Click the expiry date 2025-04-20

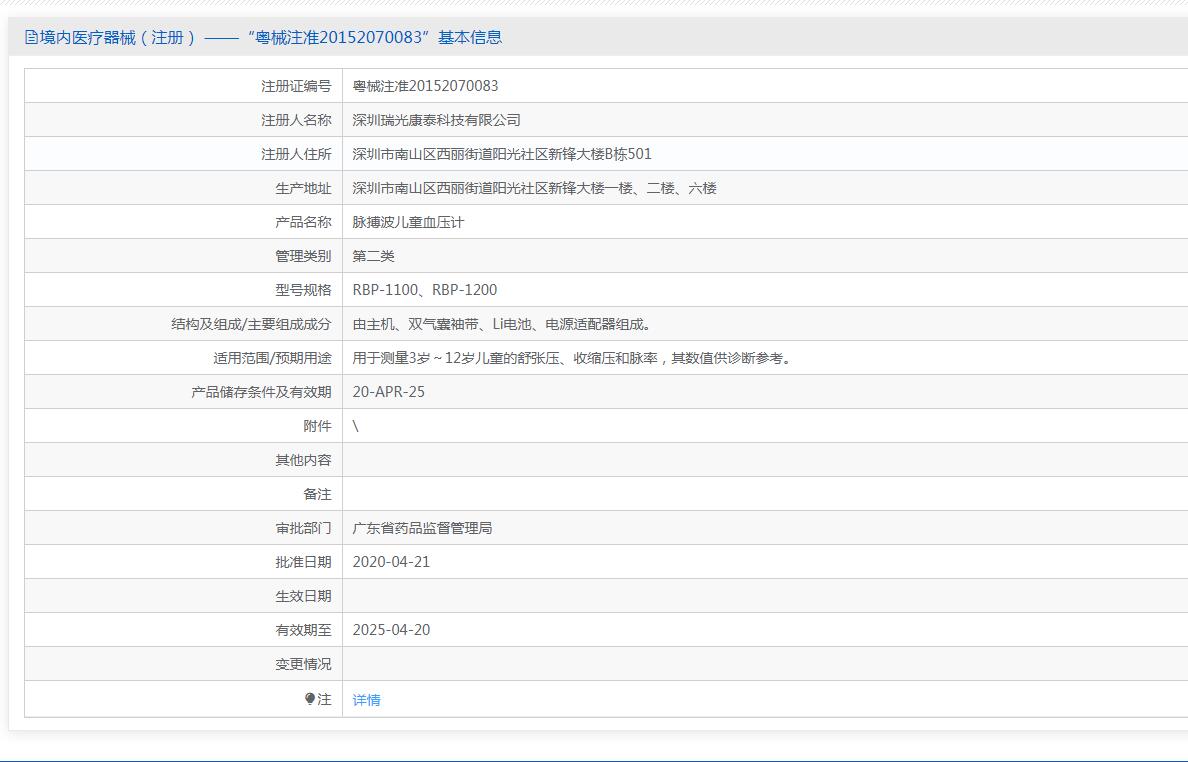[x=391, y=630]
